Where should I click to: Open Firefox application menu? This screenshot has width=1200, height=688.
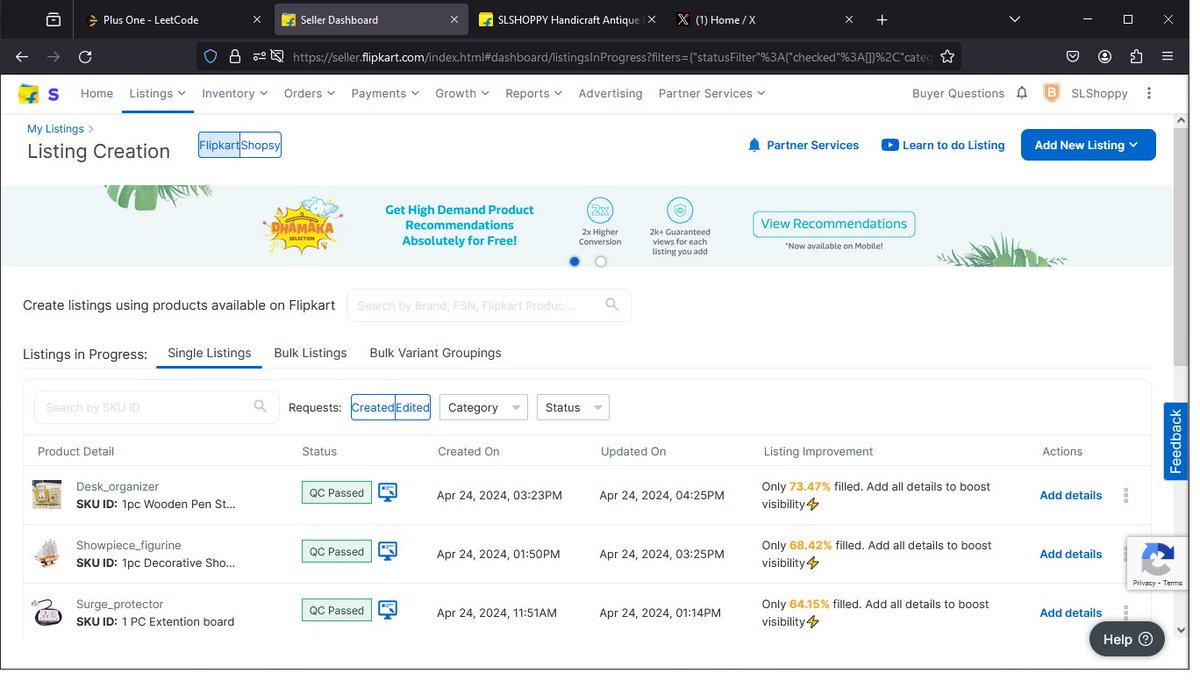pos(1168,57)
